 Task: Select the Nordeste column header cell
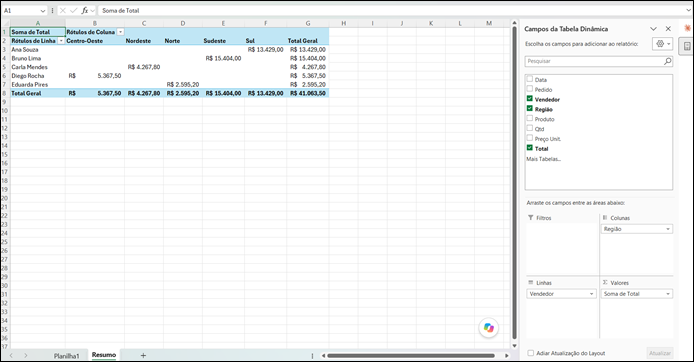(x=144, y=41)
